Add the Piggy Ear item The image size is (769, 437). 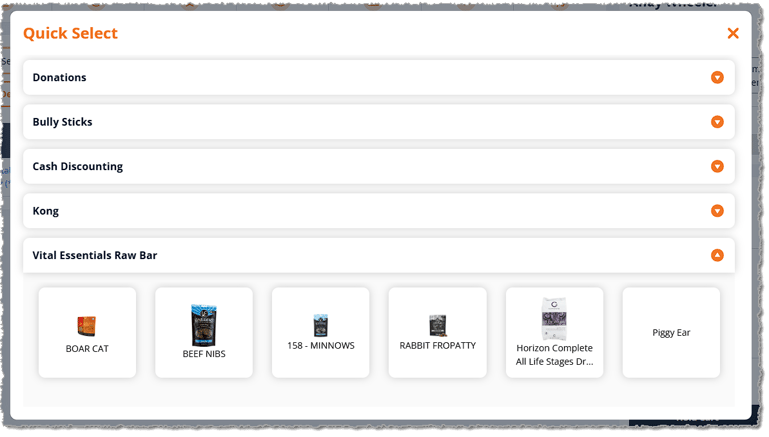pyautogui.click(x=671, y=333)
